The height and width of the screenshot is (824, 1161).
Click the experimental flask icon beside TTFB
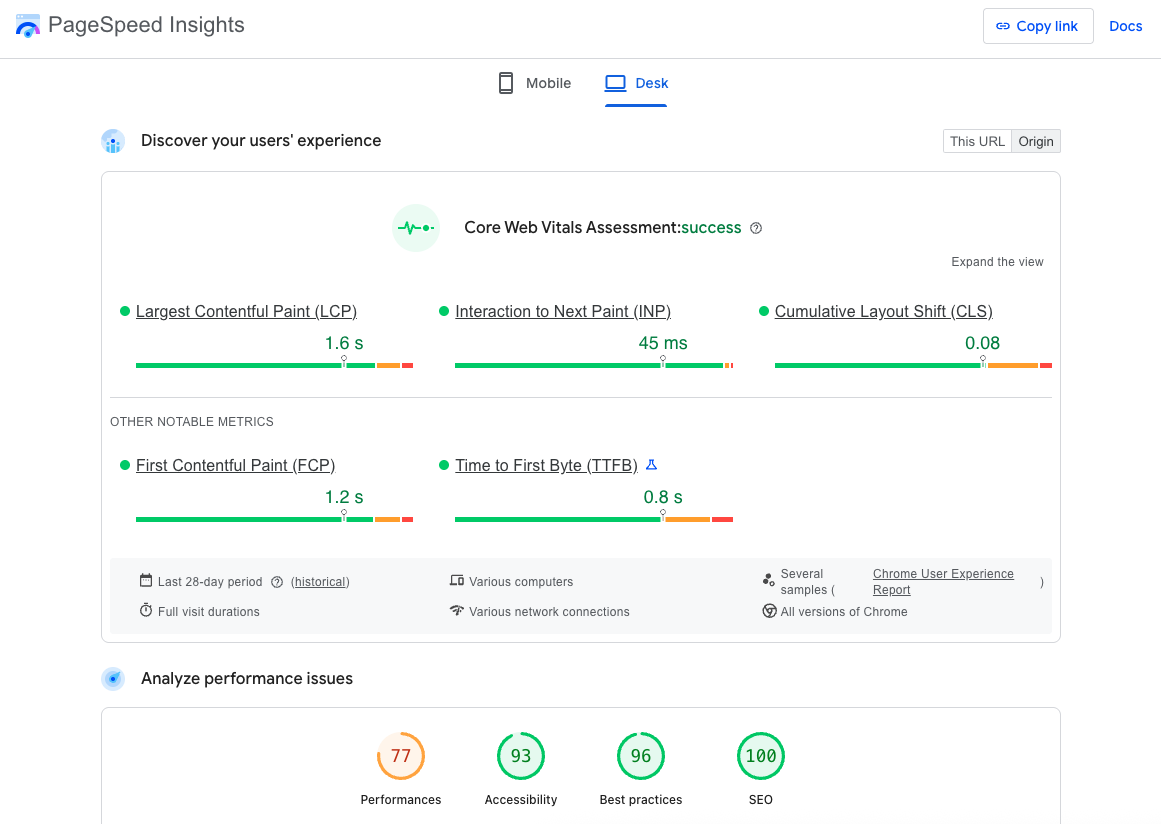pyautogui.click(x=652, y=465)
